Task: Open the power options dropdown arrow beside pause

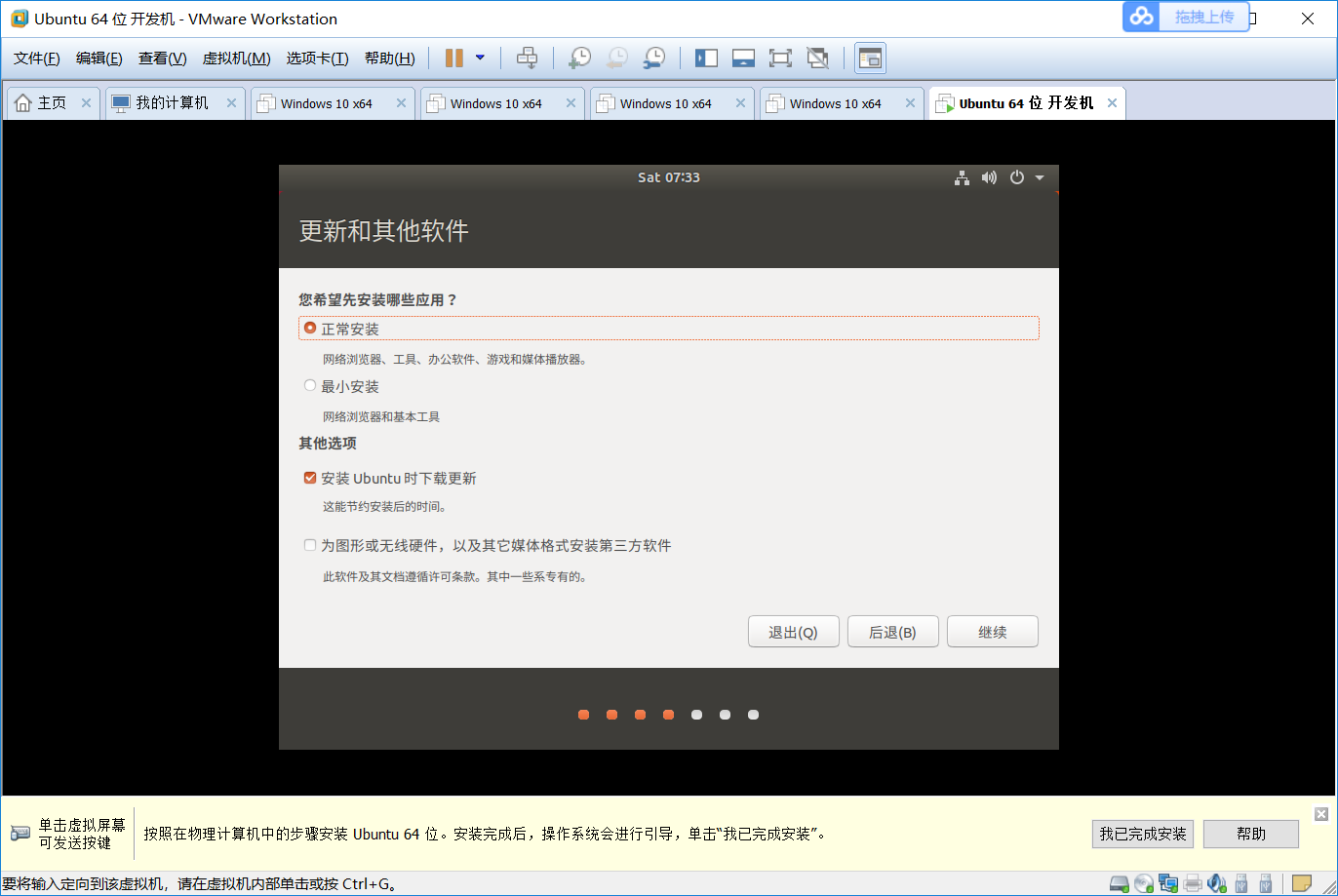Action: [x=480, y=58]
